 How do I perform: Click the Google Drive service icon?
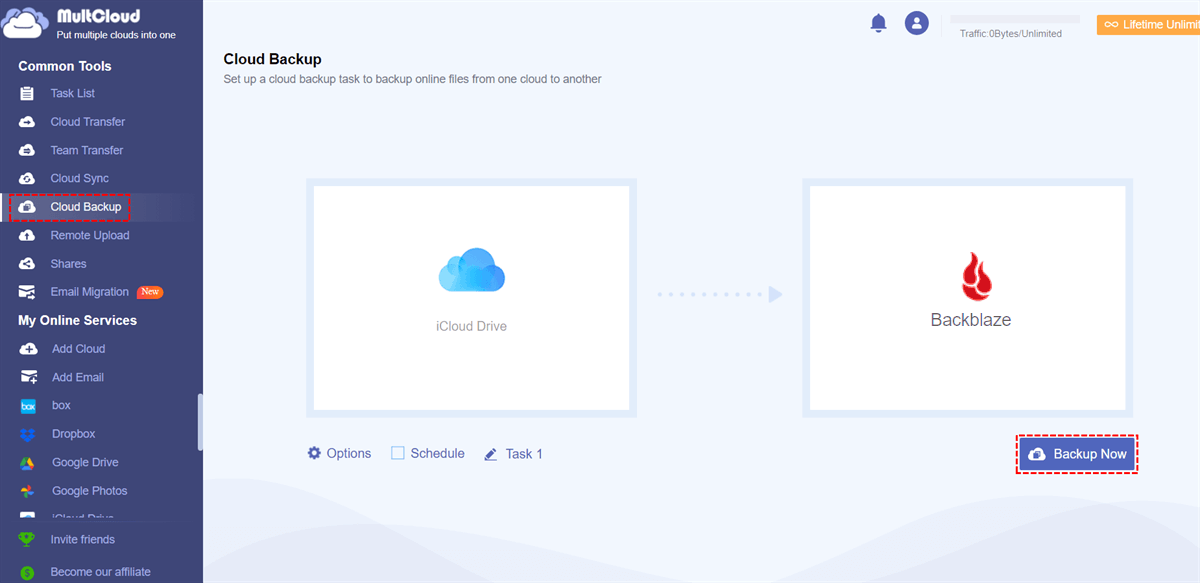click(x=29, y=463)
